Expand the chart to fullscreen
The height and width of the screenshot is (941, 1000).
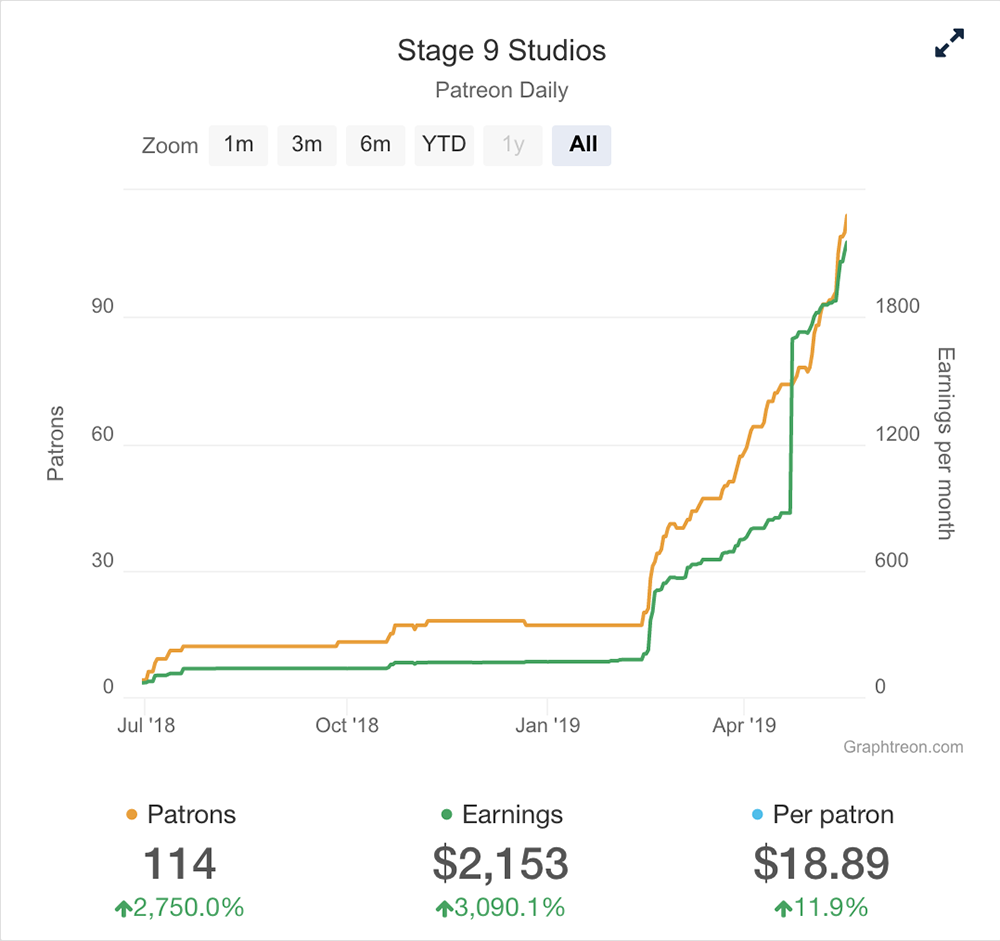(x=949, y=43)
